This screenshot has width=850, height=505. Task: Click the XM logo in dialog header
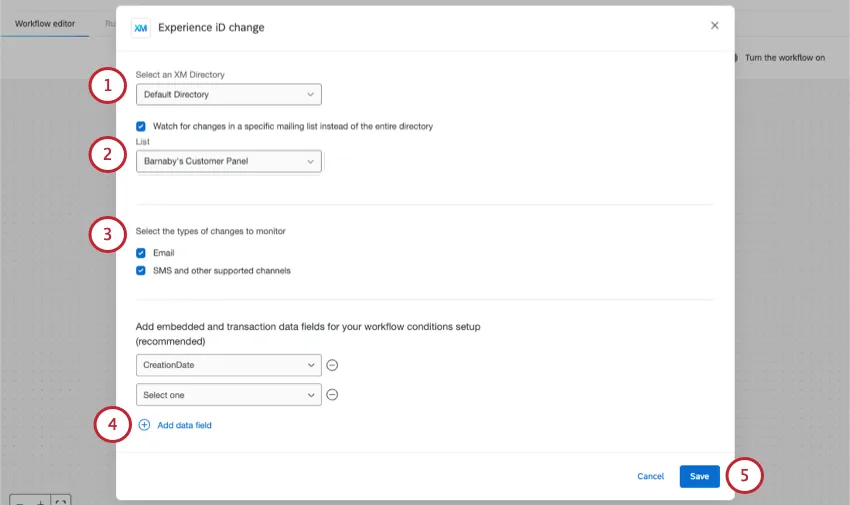tap(140, 28)
